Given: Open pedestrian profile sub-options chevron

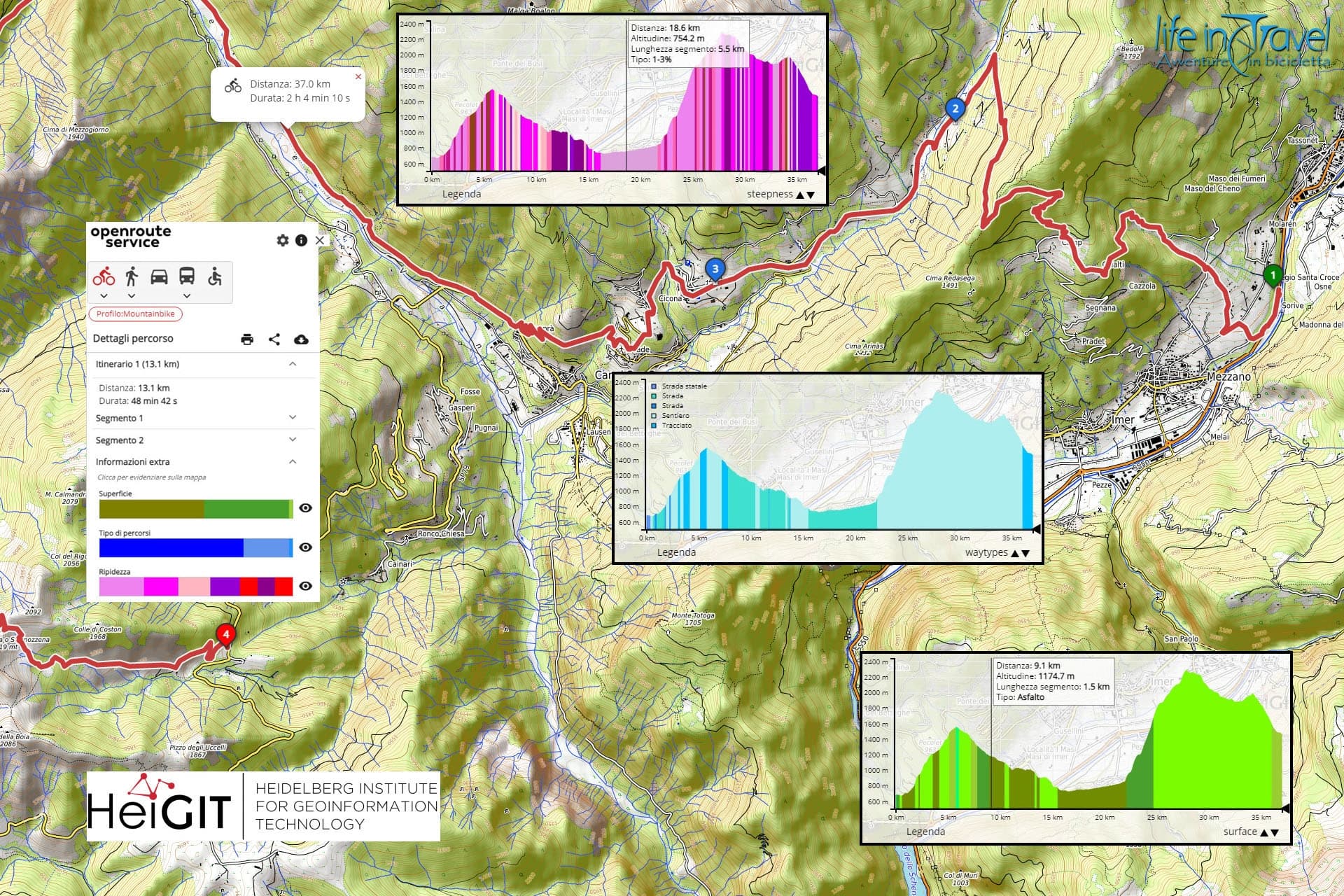Looking at the screenshot, I should [132, 296].
